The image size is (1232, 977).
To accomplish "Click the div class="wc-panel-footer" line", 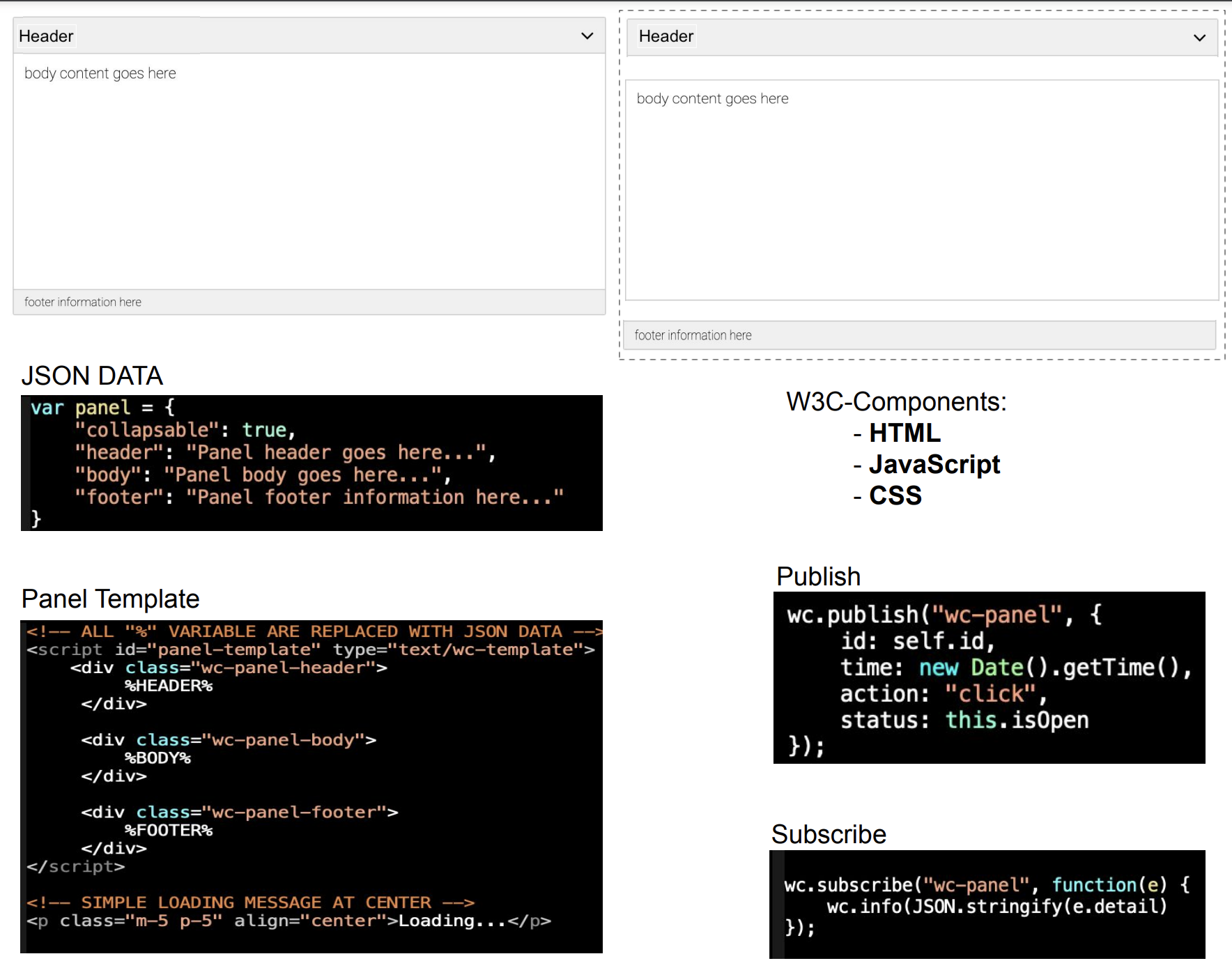I will pos(240,812).
